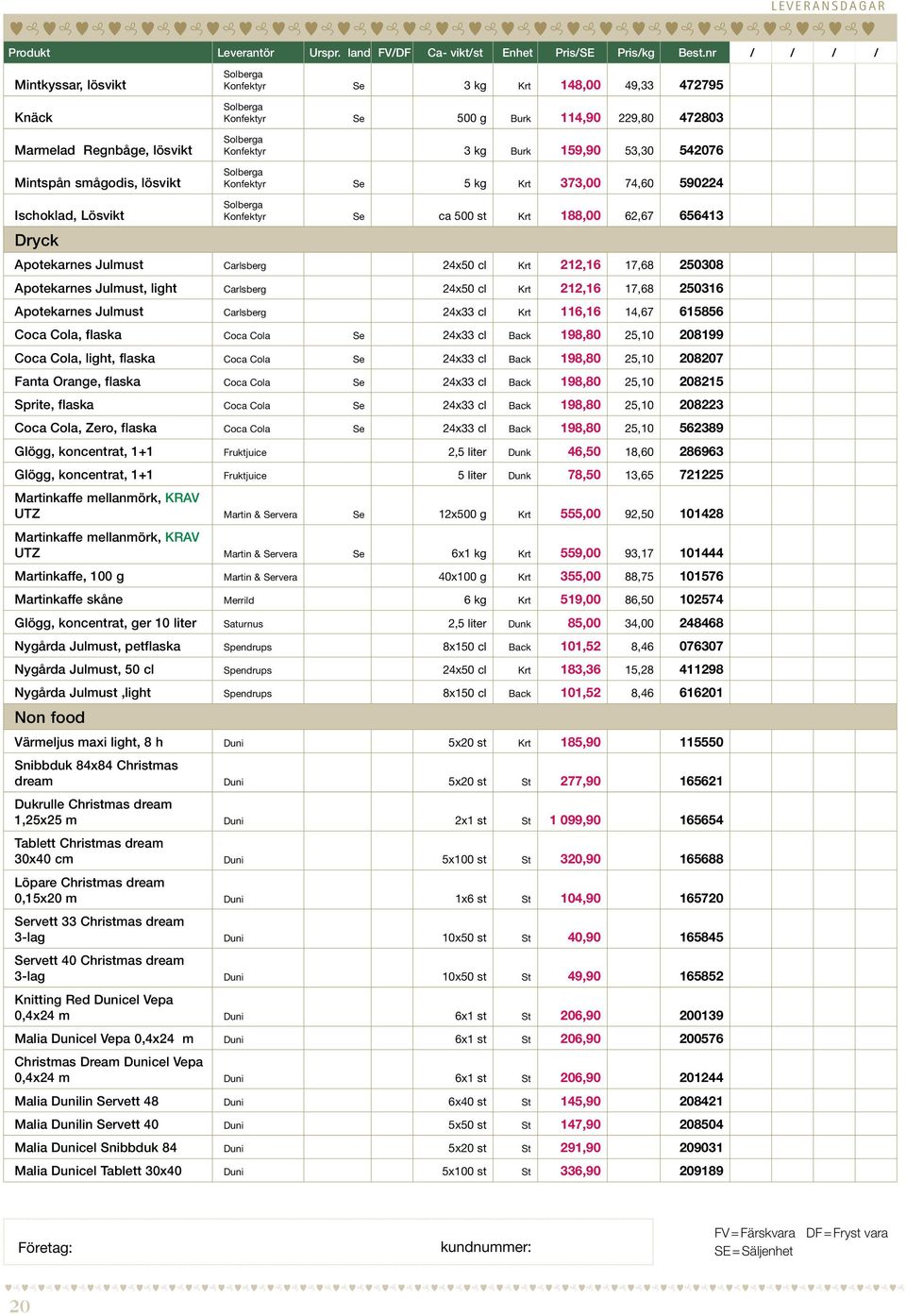The image size is (906, 1316).
Task: Select Martinkaffe skåne product name
Action: pos(69,599)
